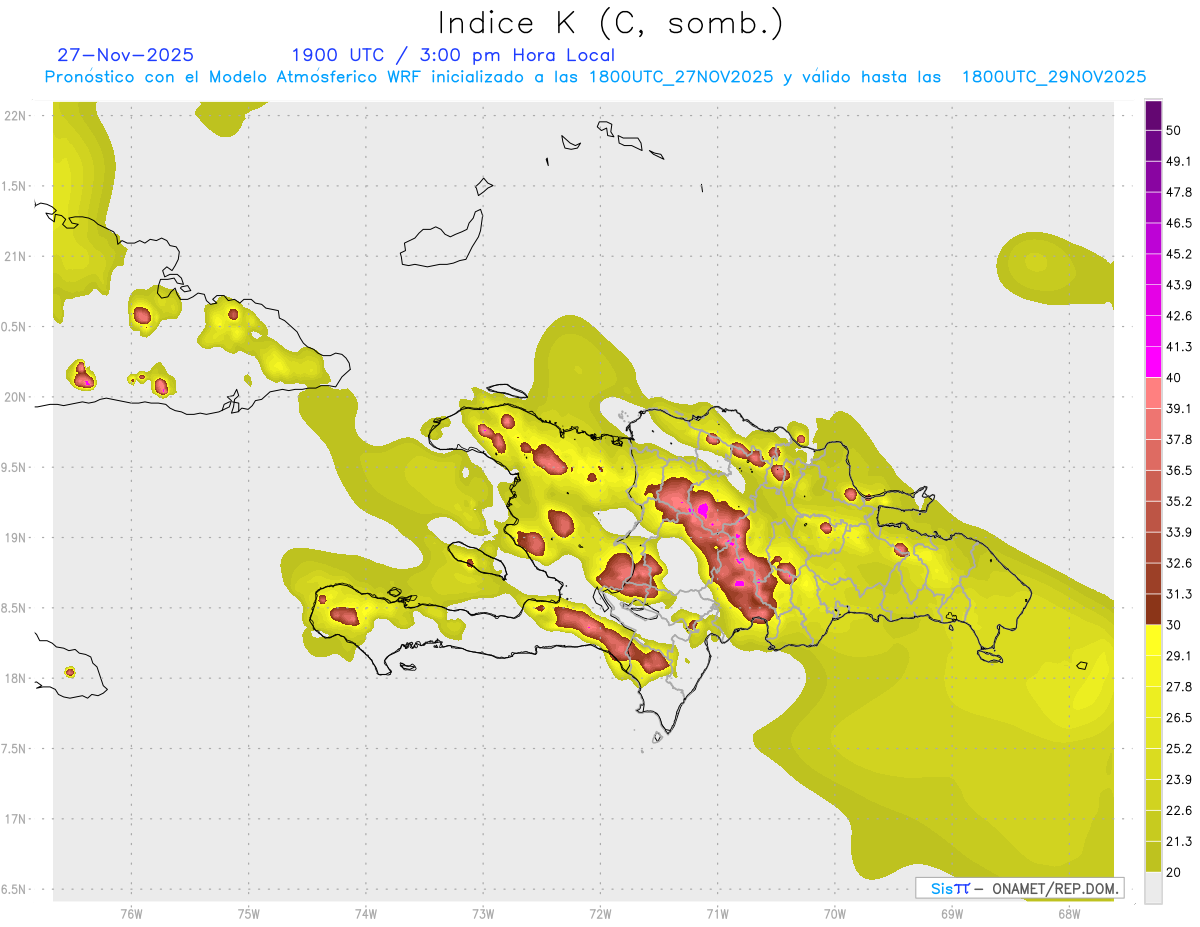Click the magenta swatch between 40 and 41.3
This screenshot has height=927, width=1200.
(x=1154, y=362)
